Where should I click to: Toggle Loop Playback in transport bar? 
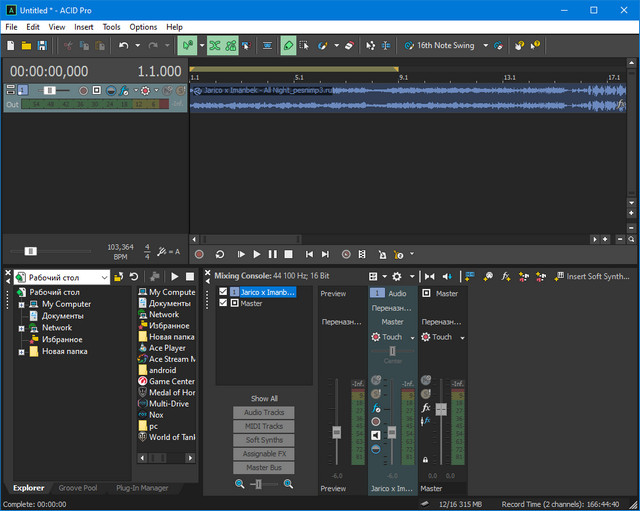tap(219, 255)
